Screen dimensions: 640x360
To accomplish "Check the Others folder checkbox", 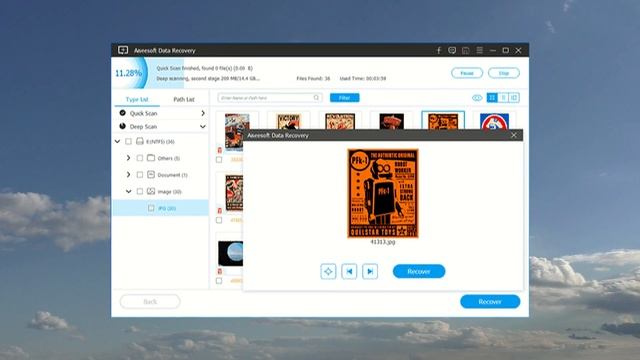I will pos(140,158).
